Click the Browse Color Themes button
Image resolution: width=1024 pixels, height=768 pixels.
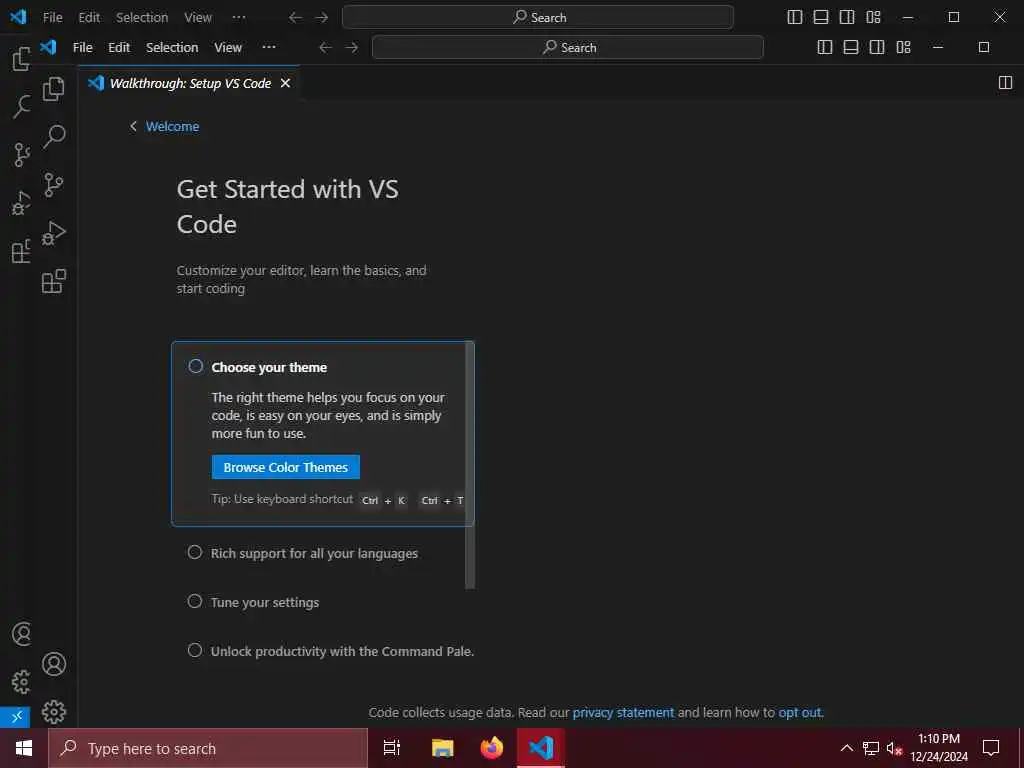(285, 467)
